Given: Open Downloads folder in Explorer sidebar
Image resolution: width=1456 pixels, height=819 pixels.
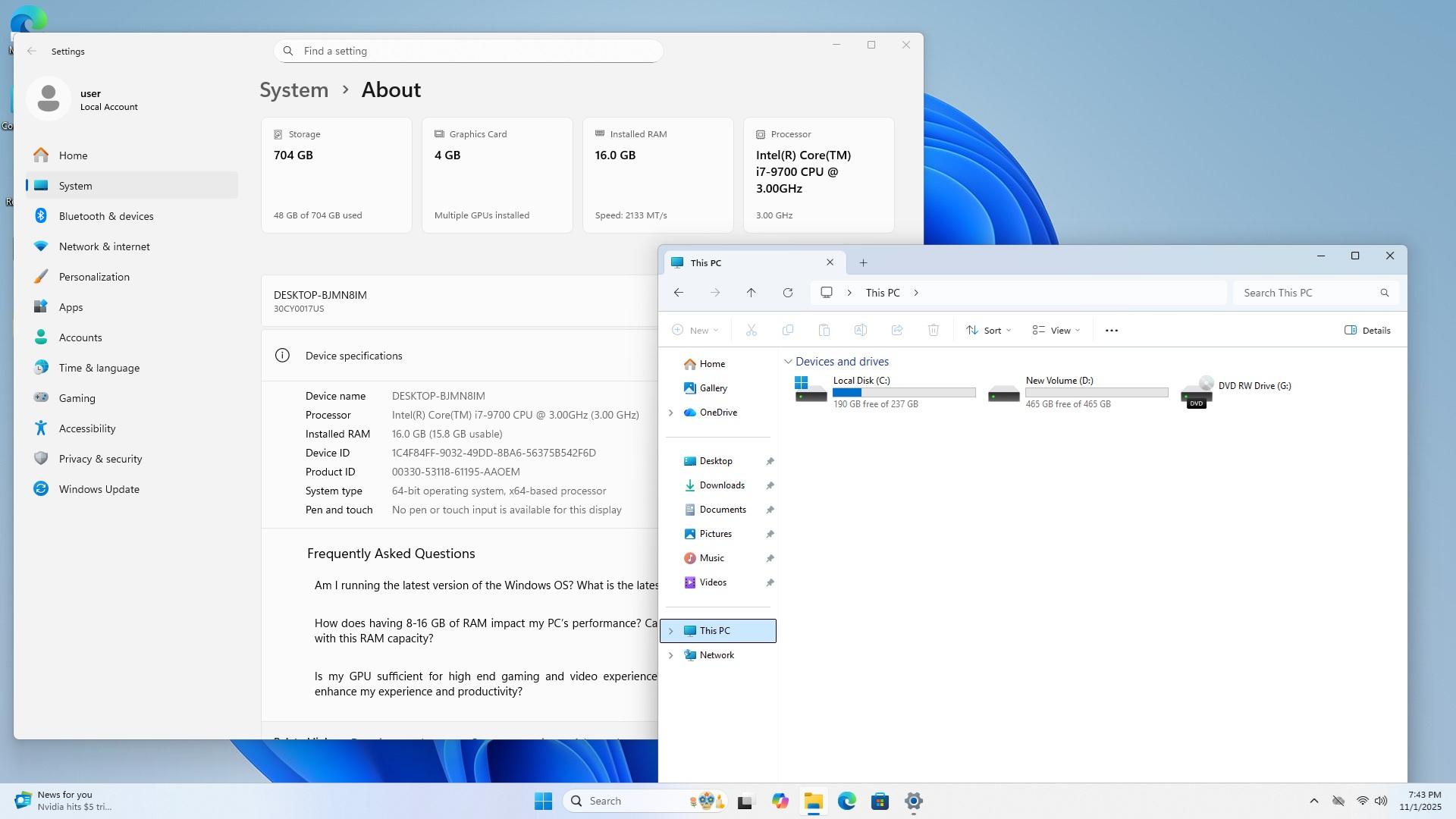Looking at the screenshot, I should (x=721, y=485).
